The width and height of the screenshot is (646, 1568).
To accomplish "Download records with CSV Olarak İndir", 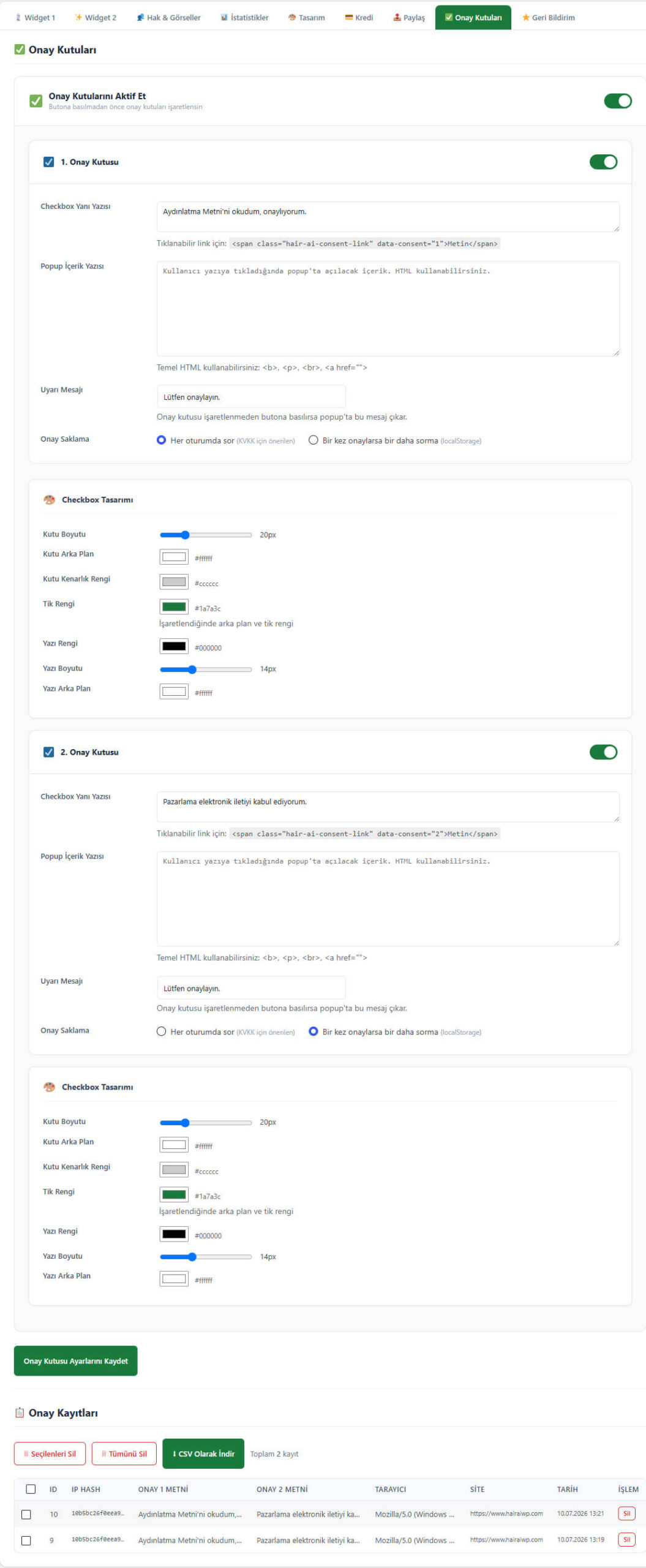I will pos(203,1453).
